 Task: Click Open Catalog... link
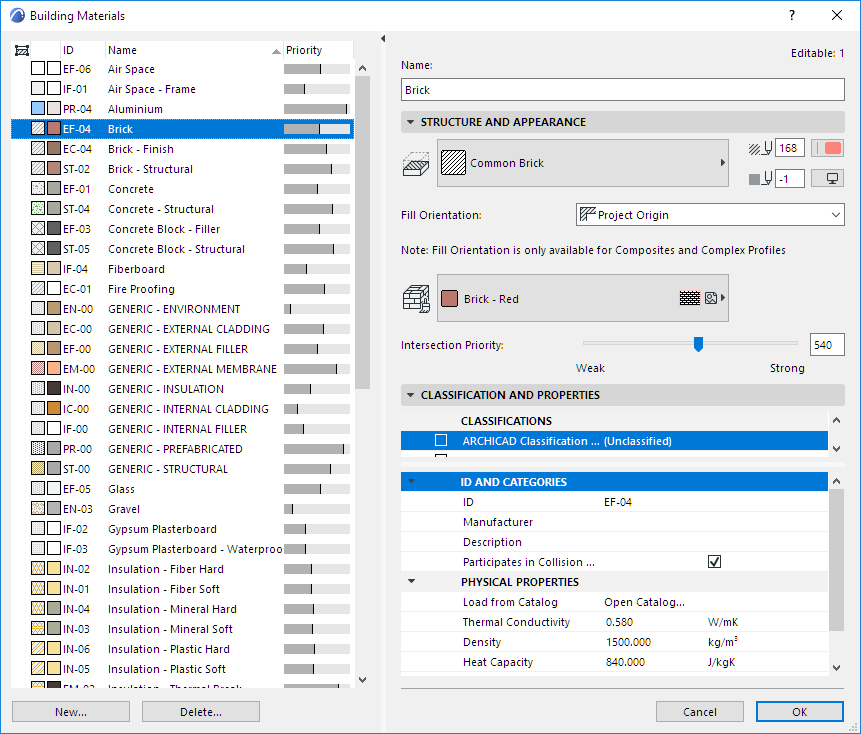(644, 602)
